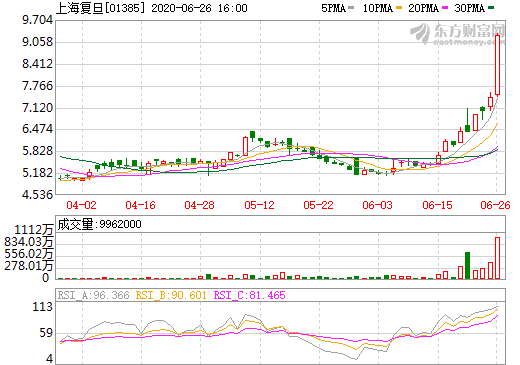Click the price axis value 5.182
This screenshot has width=520, height=365.
[x=38, y=173]
